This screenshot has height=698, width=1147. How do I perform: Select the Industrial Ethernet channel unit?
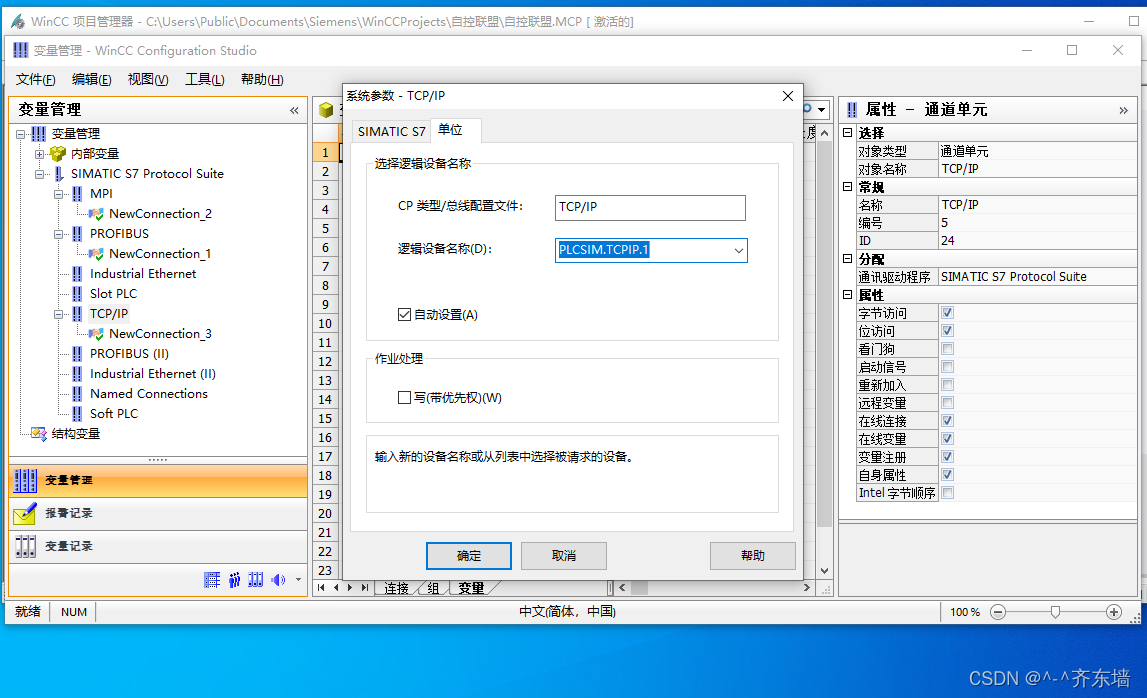coord(143,273)
